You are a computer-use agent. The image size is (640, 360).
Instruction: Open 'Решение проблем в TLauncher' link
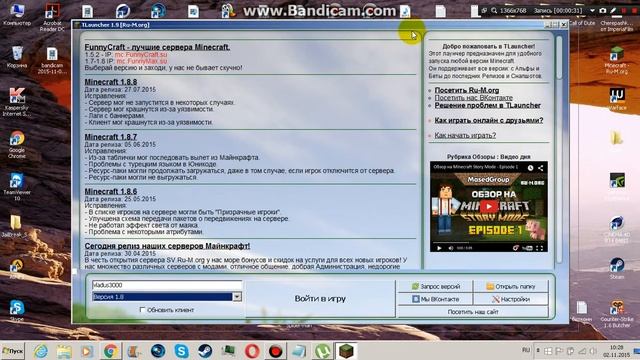point(487,105)
